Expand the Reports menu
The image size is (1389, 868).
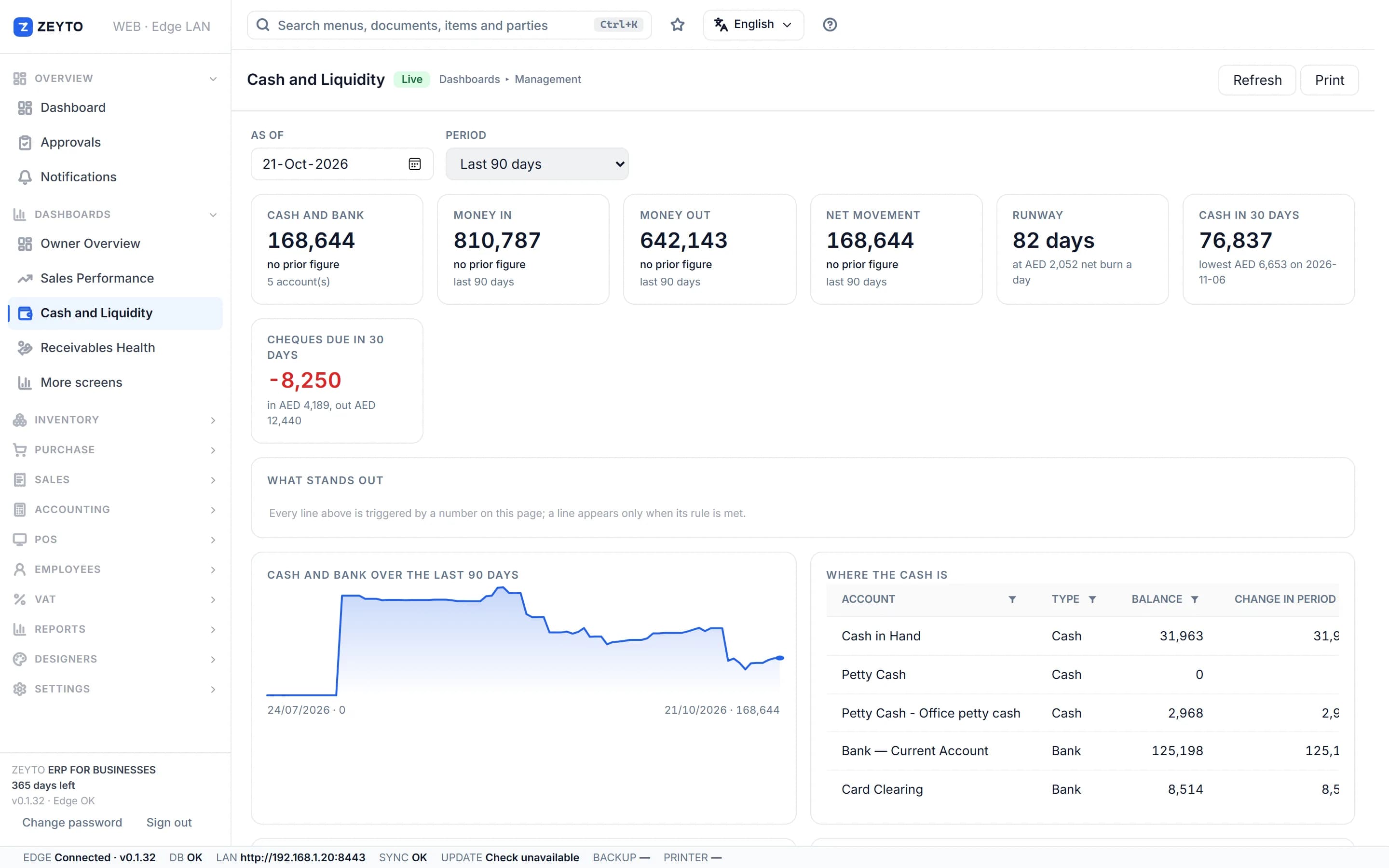click(x=115, y=629)
